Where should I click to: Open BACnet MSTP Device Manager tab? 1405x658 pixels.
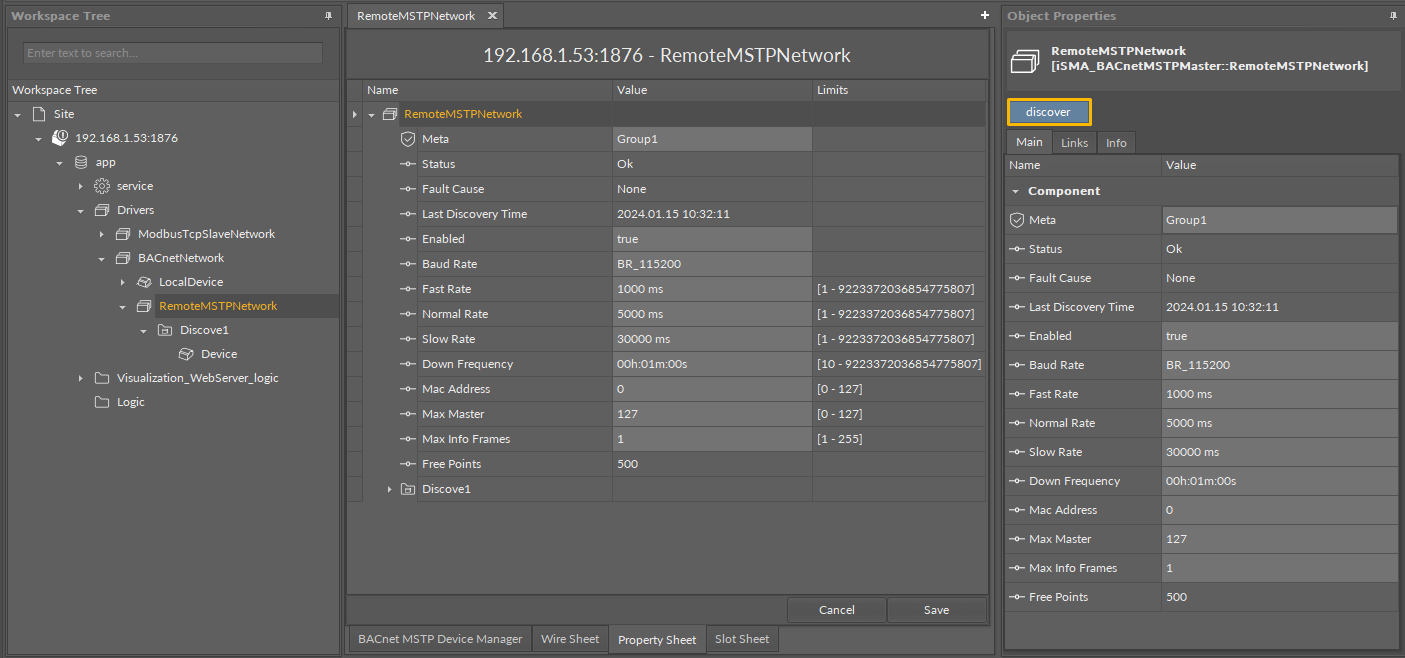point(440,639)
